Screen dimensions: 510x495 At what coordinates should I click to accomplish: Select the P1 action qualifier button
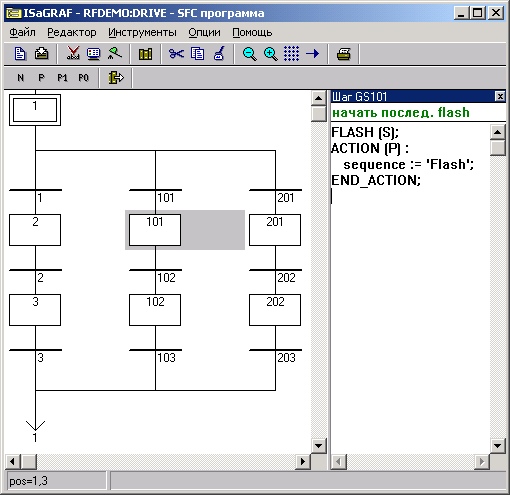pos(62,78)
